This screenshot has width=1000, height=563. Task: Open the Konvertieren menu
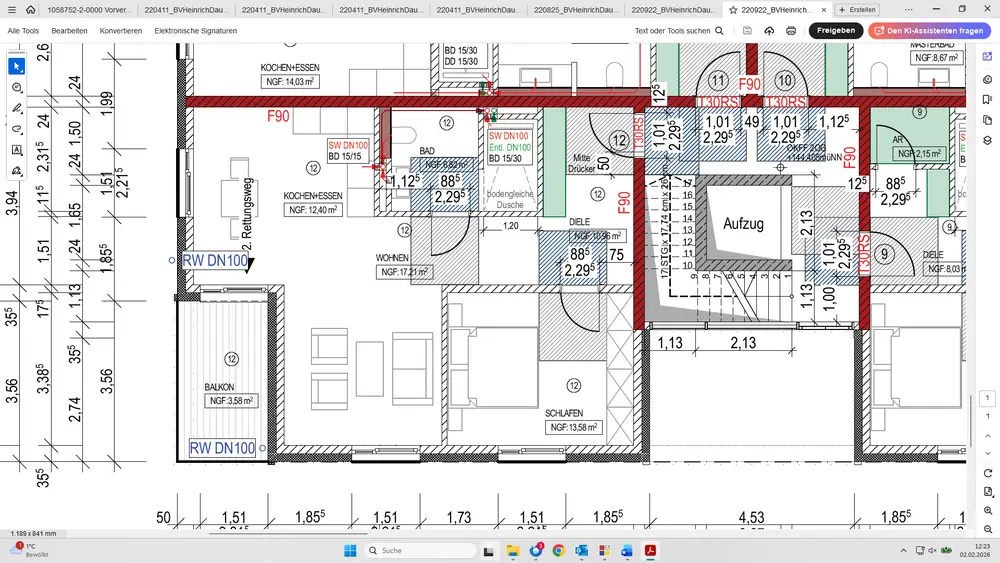(120, 31)
